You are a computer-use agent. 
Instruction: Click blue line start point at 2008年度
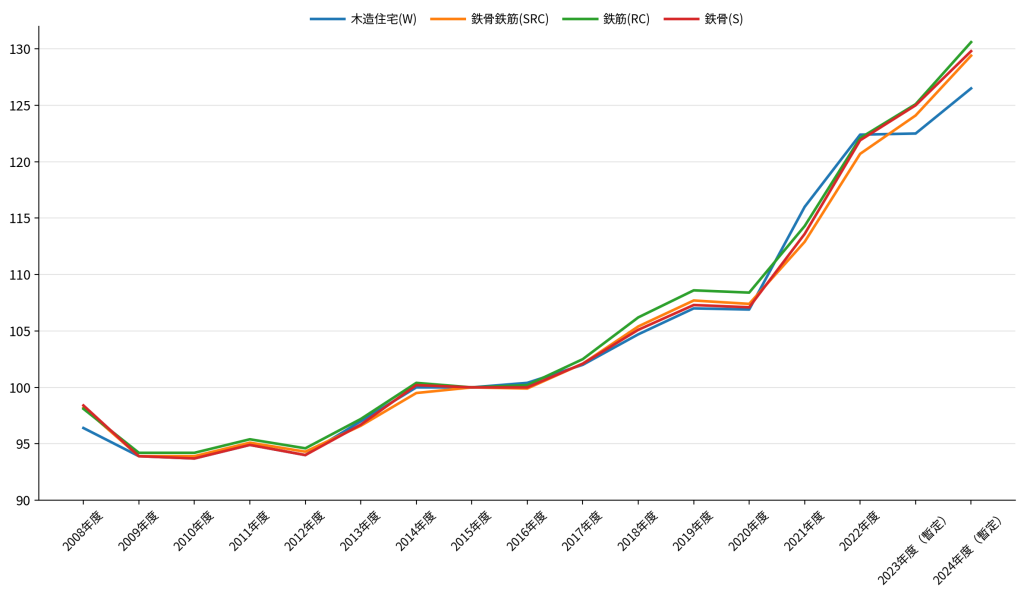[83, 428]
